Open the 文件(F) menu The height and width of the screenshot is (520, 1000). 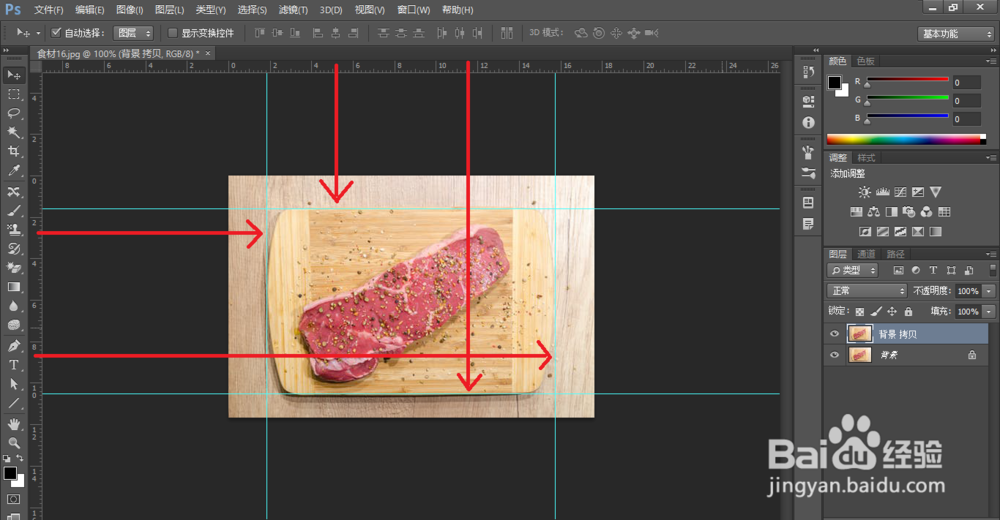point(48,10)
